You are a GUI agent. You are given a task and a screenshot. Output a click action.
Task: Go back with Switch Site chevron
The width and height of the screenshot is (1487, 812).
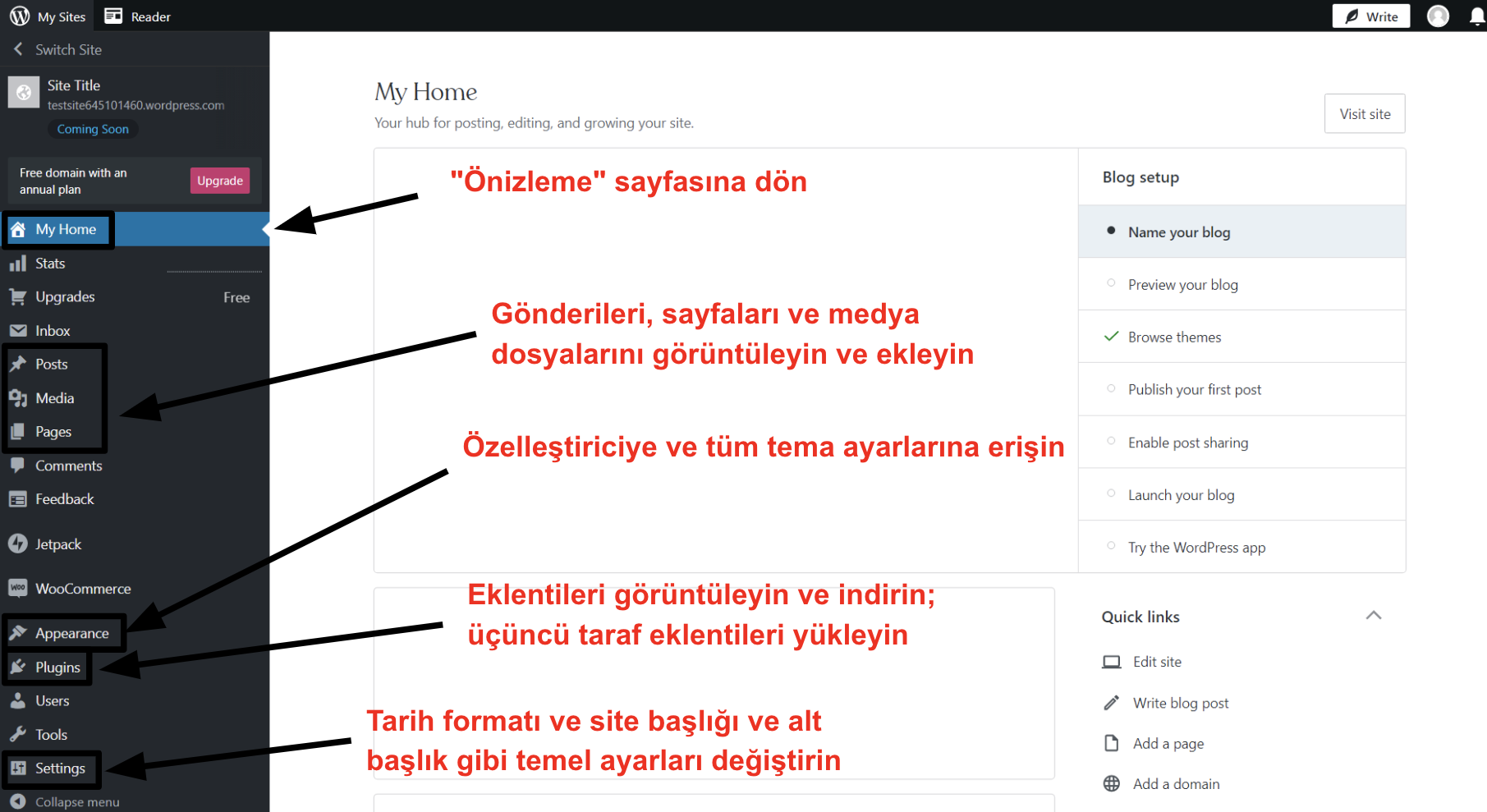coord(18,49)
